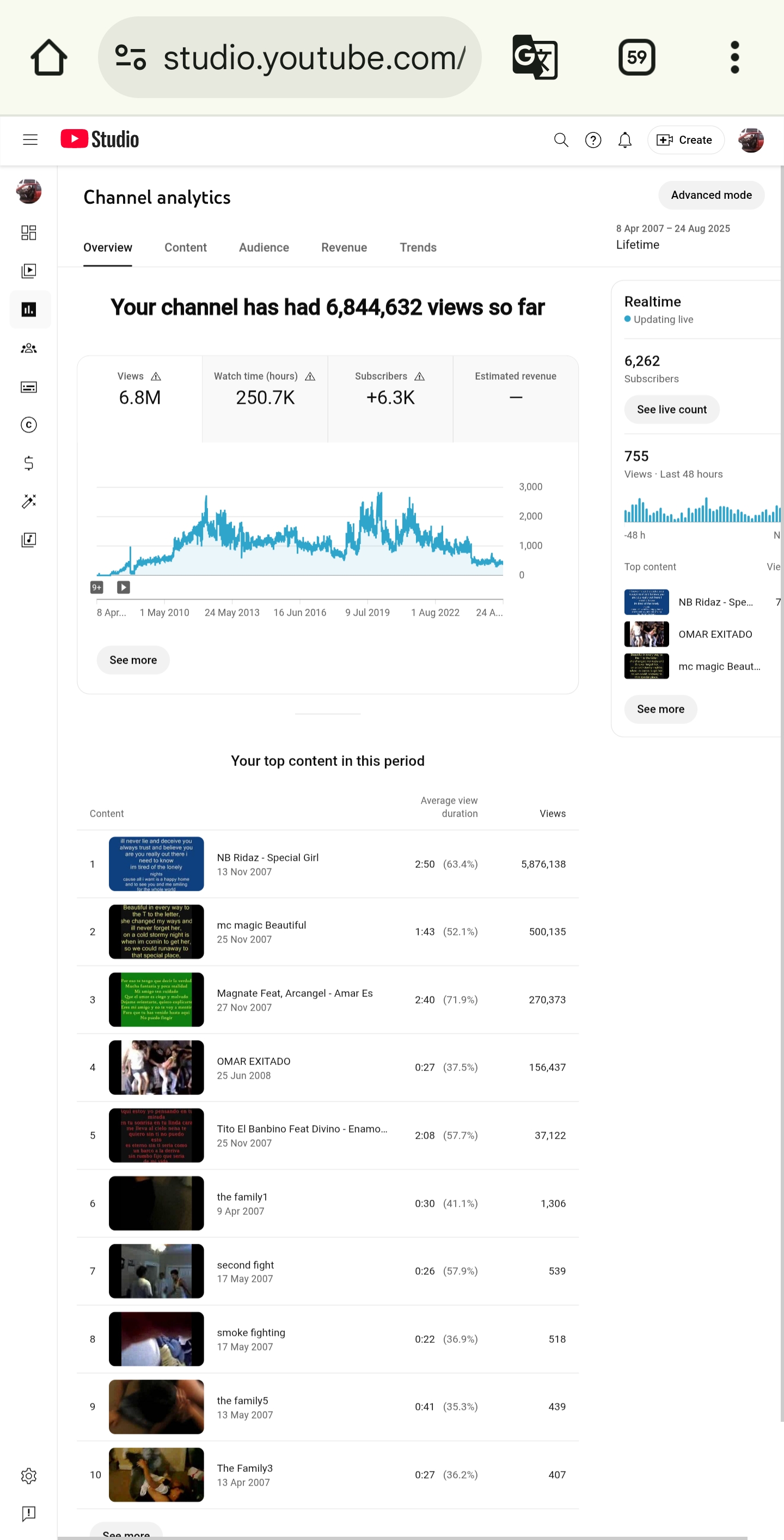Switch to the Audience analytics tab

[264, 247]
